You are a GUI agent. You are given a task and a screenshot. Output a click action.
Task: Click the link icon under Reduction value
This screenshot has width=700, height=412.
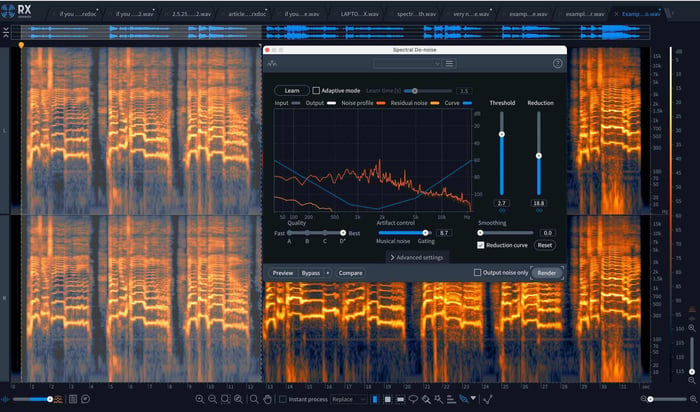[x=539, y=210]
